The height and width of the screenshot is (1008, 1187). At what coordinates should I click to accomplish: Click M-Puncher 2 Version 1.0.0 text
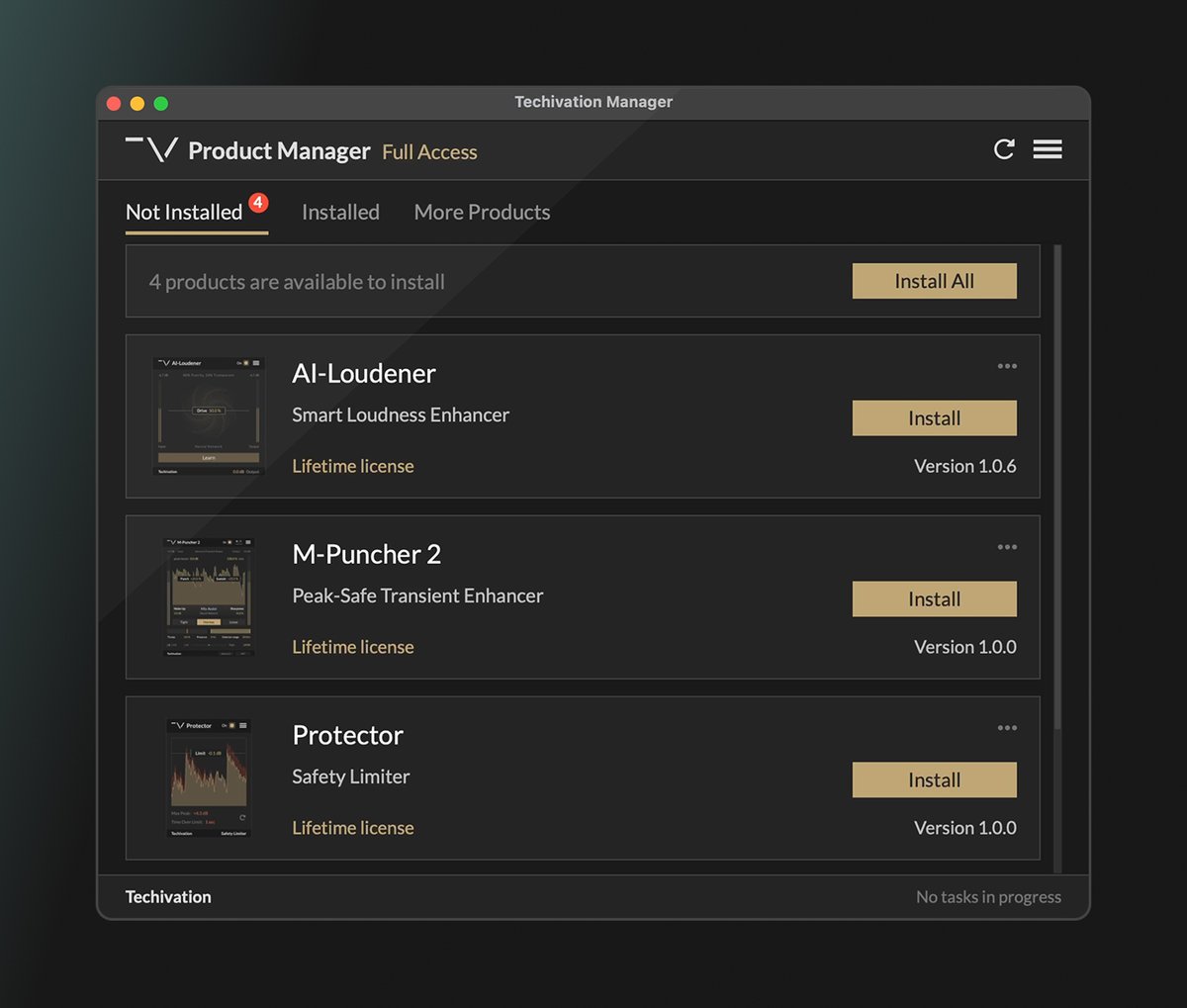click(965, 647)
